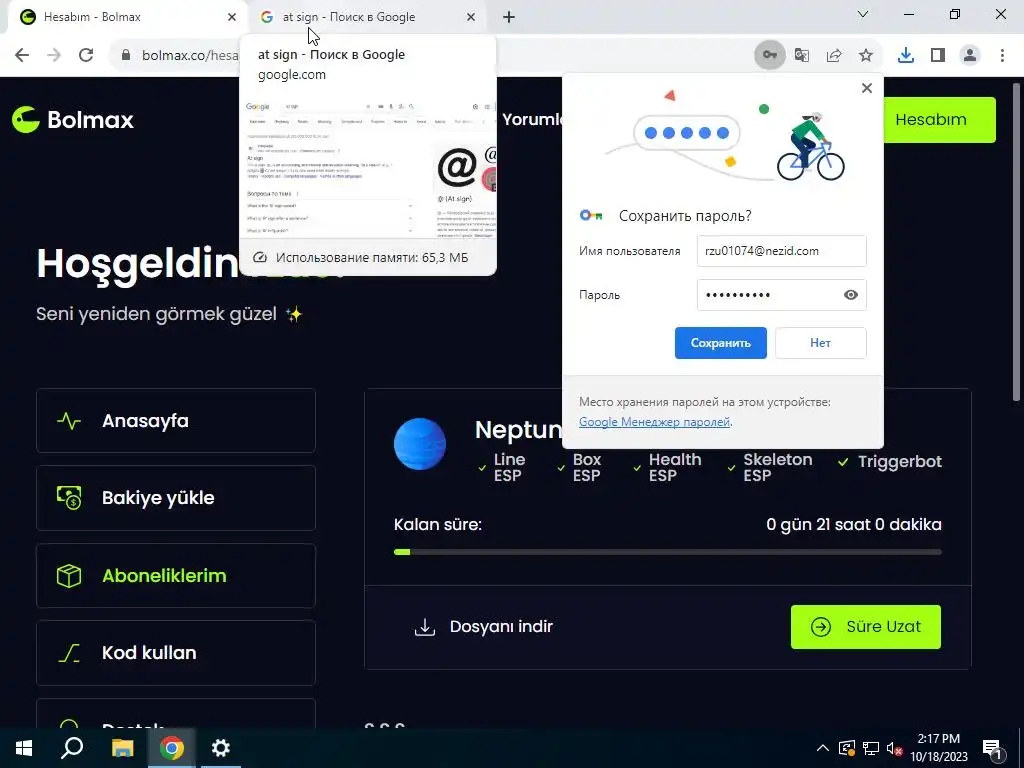Open the Chrome three-dot menu
This screenshot has width=1024, height=768.
click(1002, 55)
